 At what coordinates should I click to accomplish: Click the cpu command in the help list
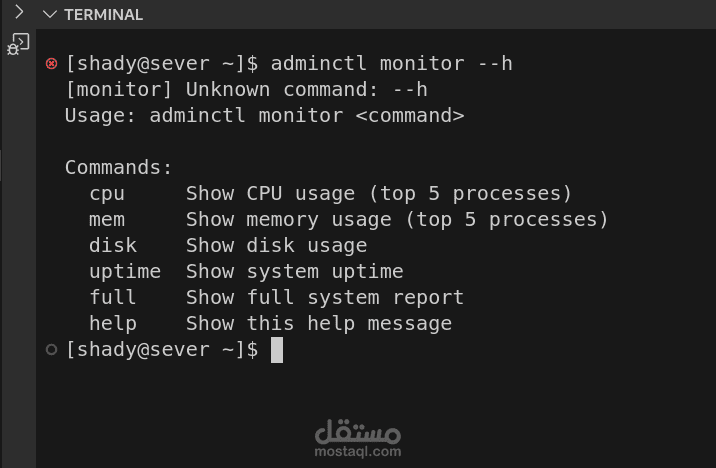pos(107,194)
